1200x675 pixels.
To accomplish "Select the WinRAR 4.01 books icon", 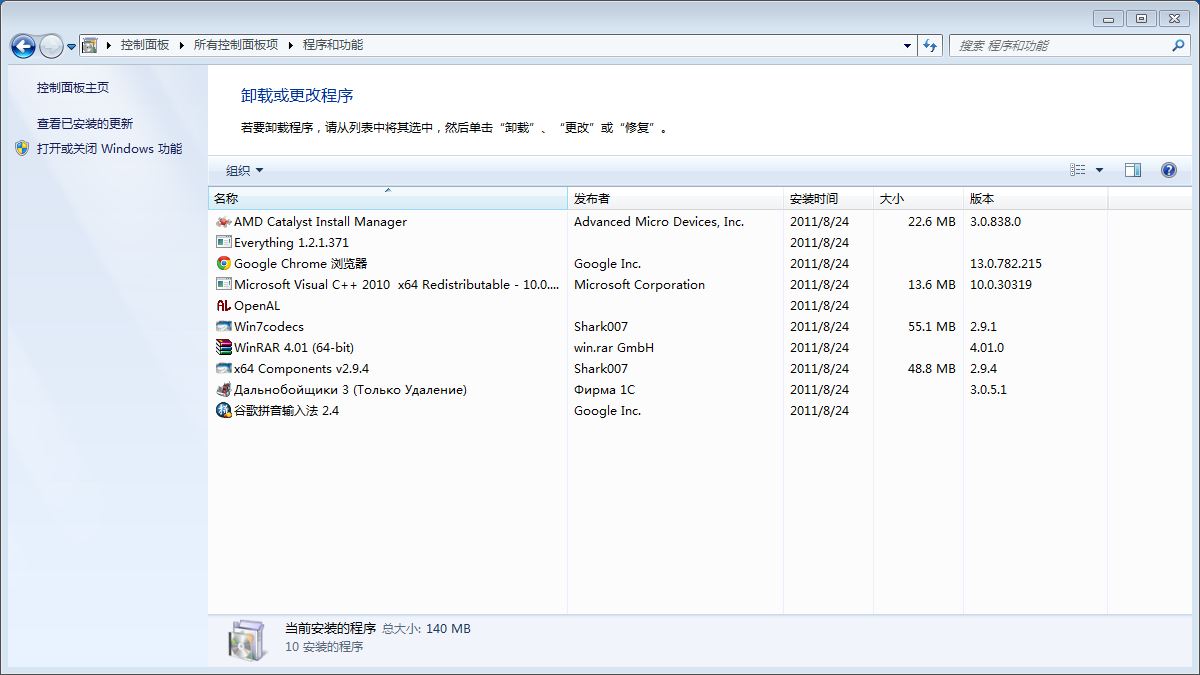I will [x=224, y=348].
